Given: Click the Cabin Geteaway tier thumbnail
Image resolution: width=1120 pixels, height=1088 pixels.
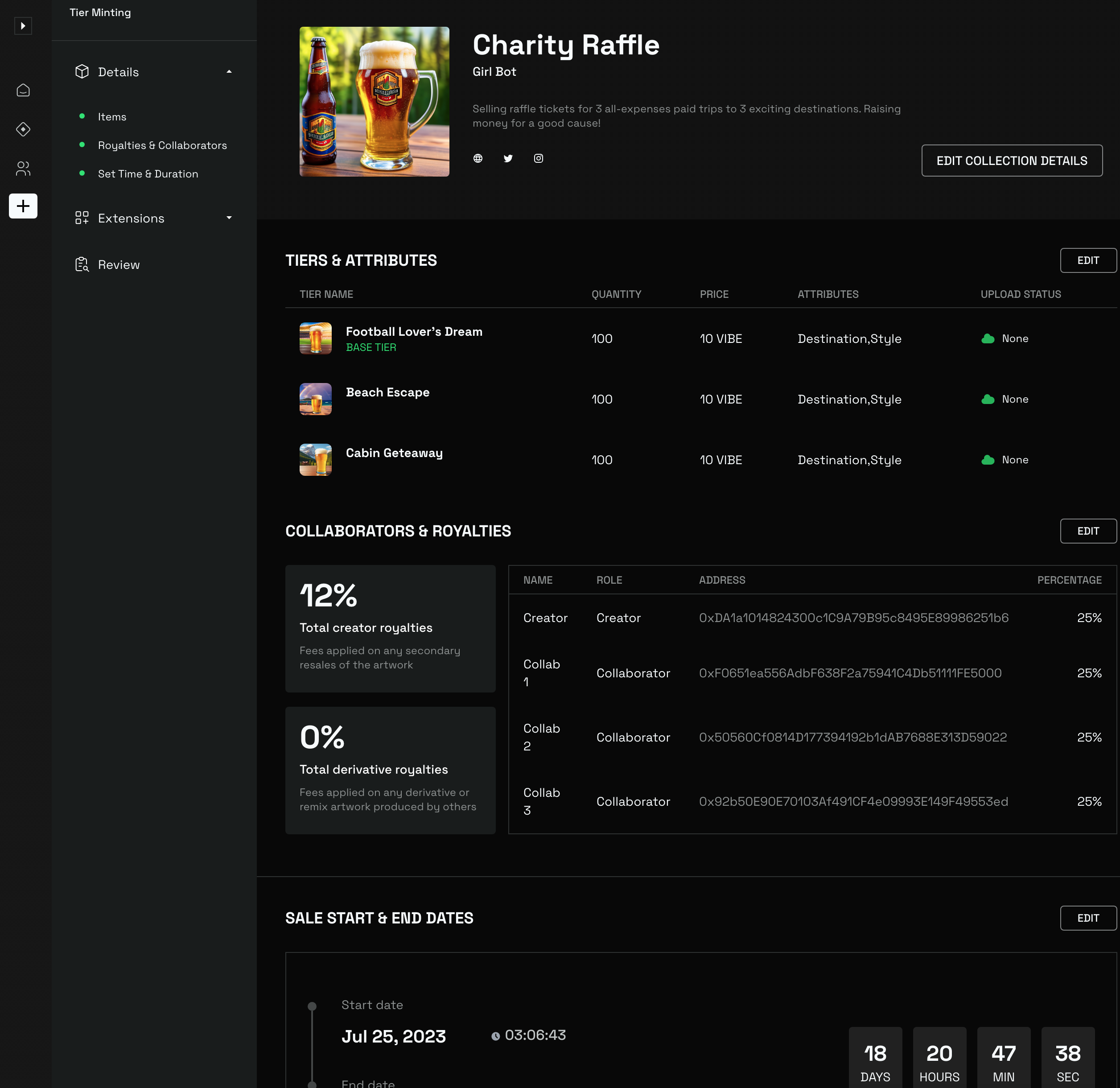Looking at the screenshot, I should coord(315,460).
